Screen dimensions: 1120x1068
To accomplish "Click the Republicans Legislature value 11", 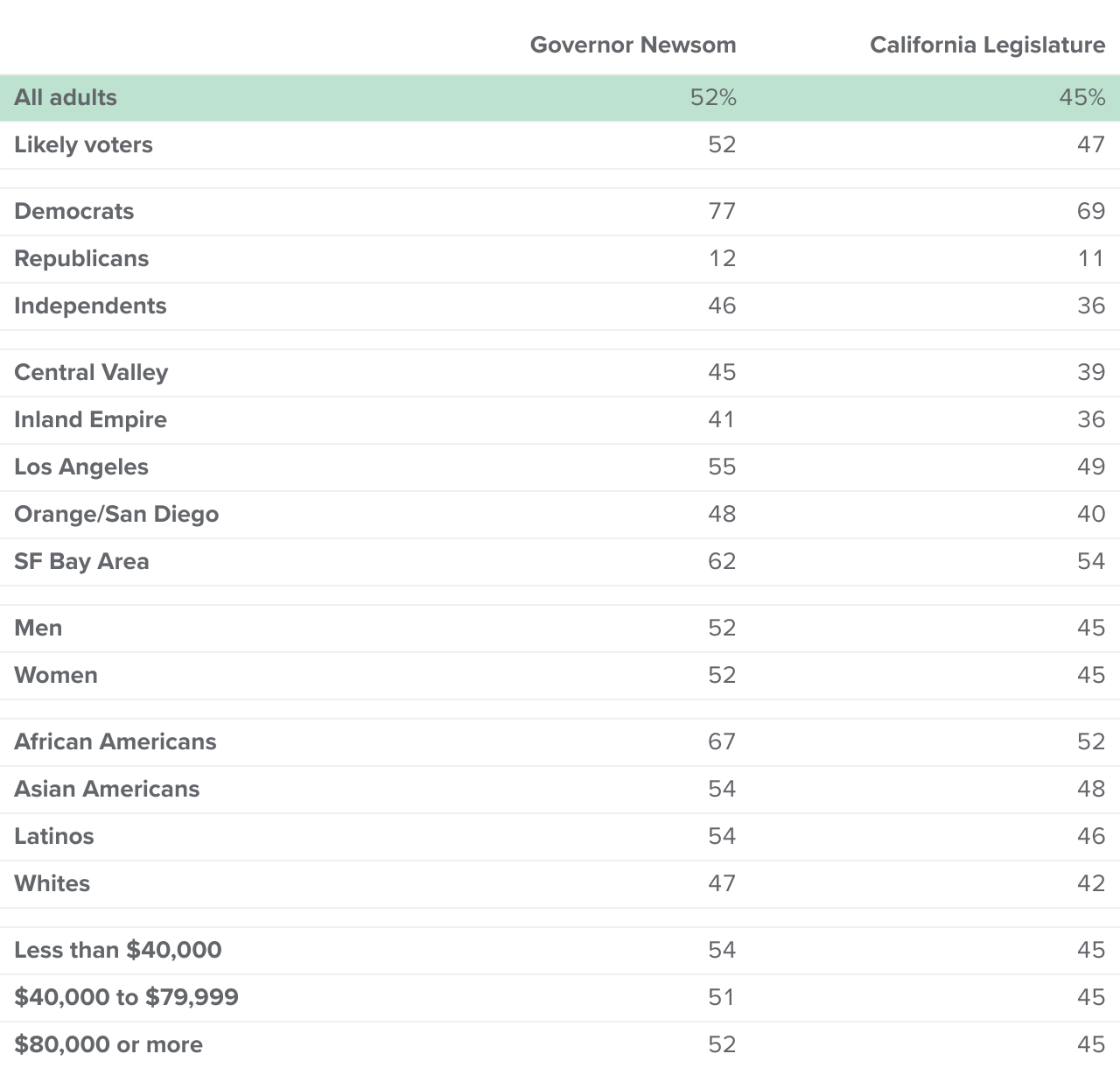I will (x=1092, y=258).
